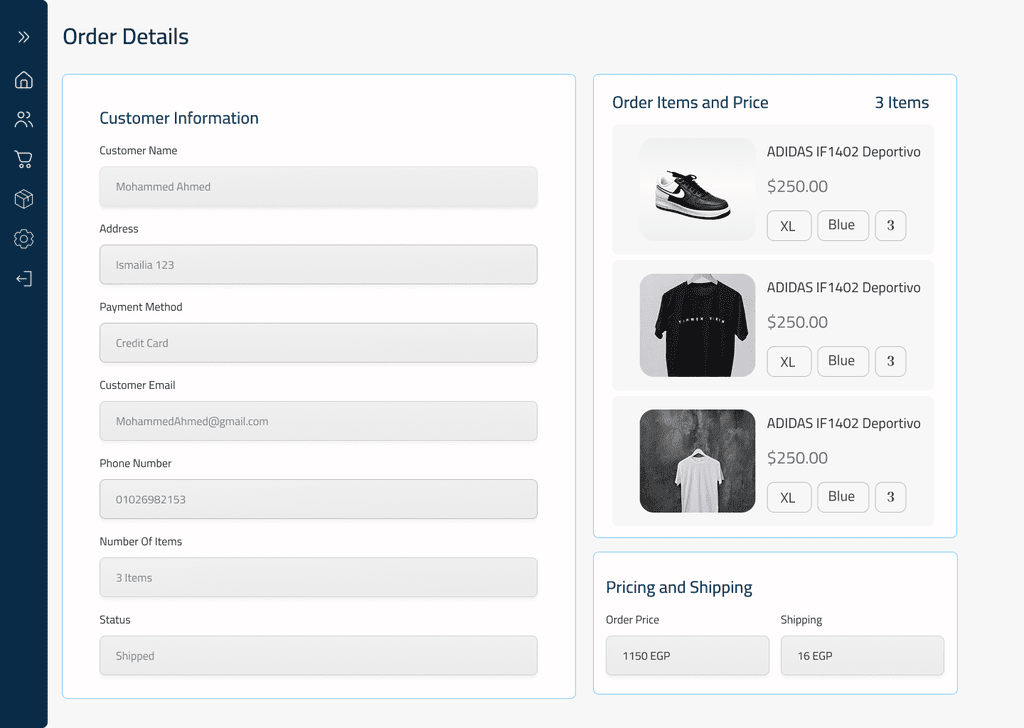
Task: Open the products box icon
Action: coord(24,199)
